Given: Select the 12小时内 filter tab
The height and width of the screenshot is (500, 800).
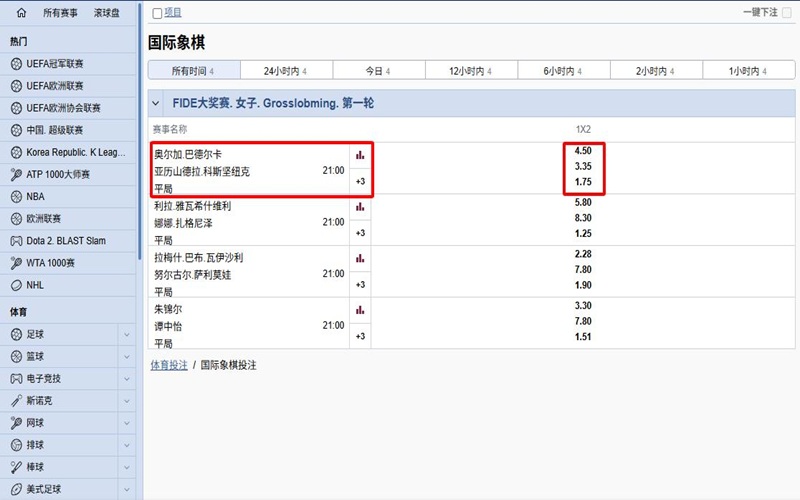Looking at the screenshot, I should pyautogui.click(x=471, y=70).
